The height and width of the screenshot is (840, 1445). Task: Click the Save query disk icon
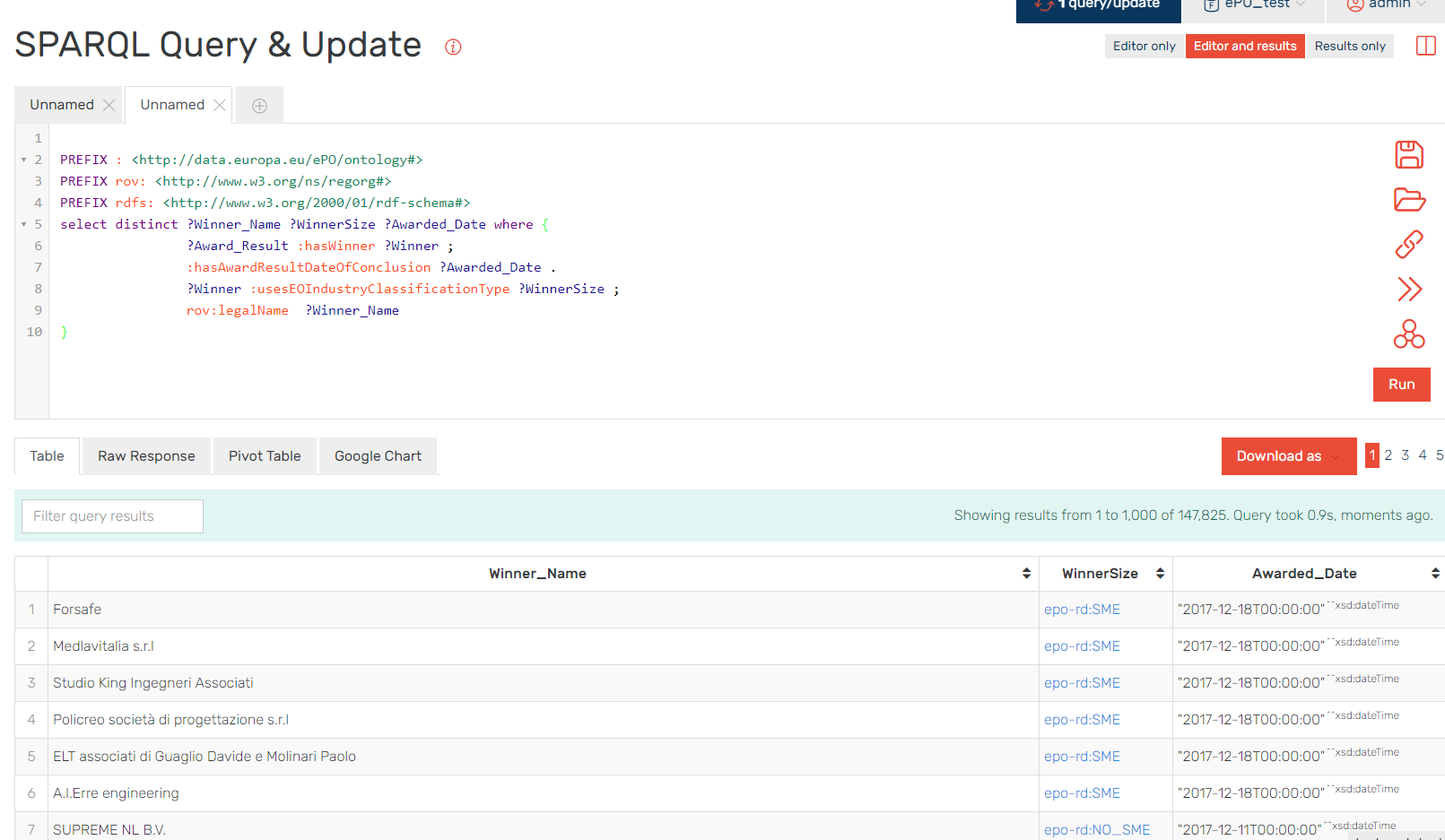pos(1409,154)
